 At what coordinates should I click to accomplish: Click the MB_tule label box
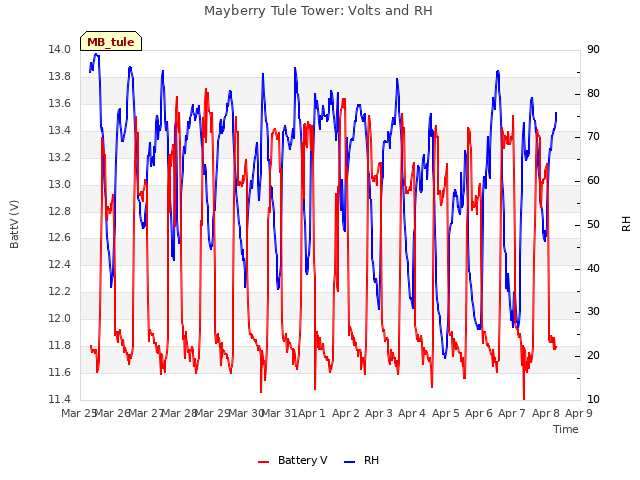pos(111,41)
